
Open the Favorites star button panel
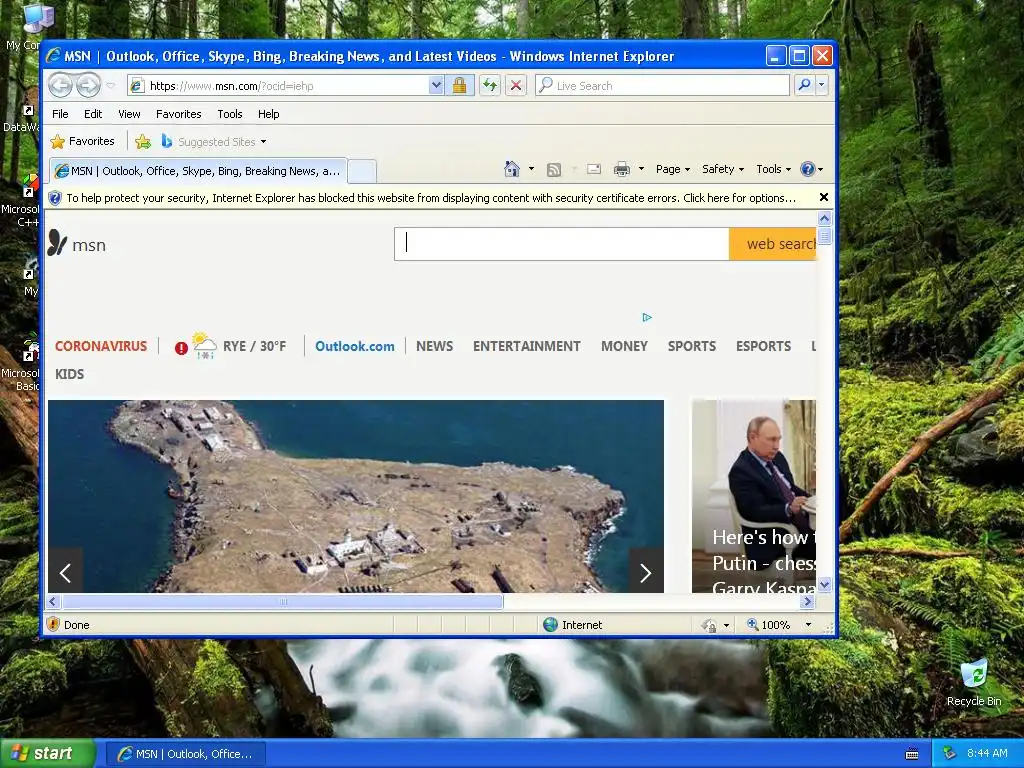pyautogui.click(x=82, y=141)
